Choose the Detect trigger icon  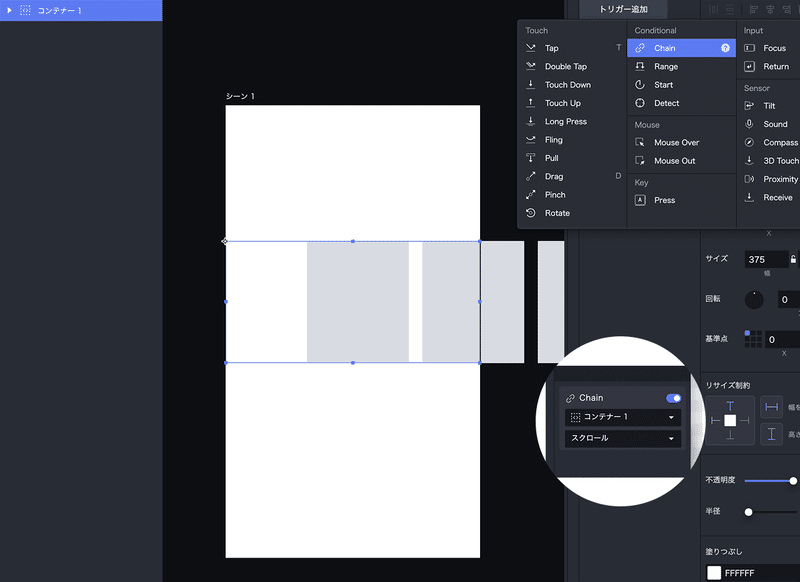coord(640,103)
